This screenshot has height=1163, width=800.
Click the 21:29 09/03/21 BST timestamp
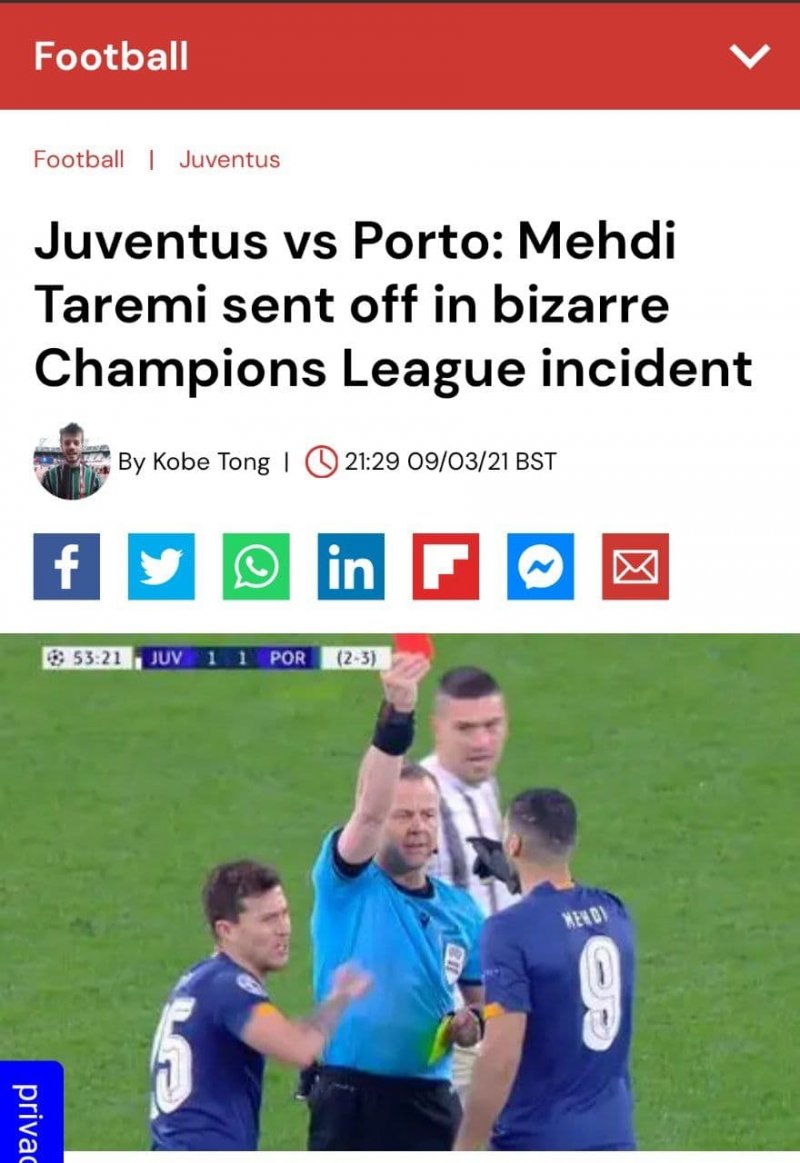pos(451,461)
